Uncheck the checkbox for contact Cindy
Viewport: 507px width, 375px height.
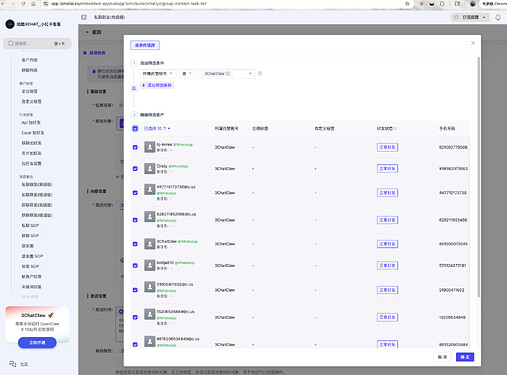pyautogui.click(x=135, y=169)
